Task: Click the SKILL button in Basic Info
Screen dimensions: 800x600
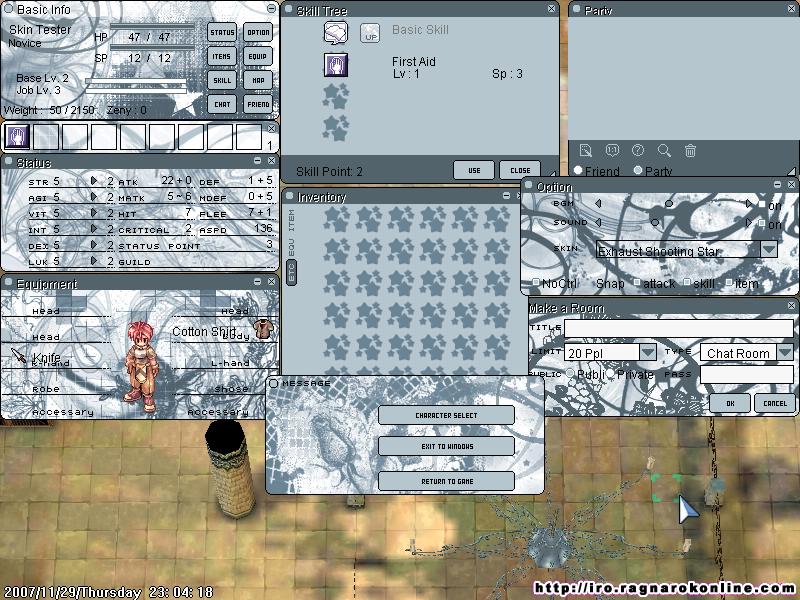Action: [222, 80]
